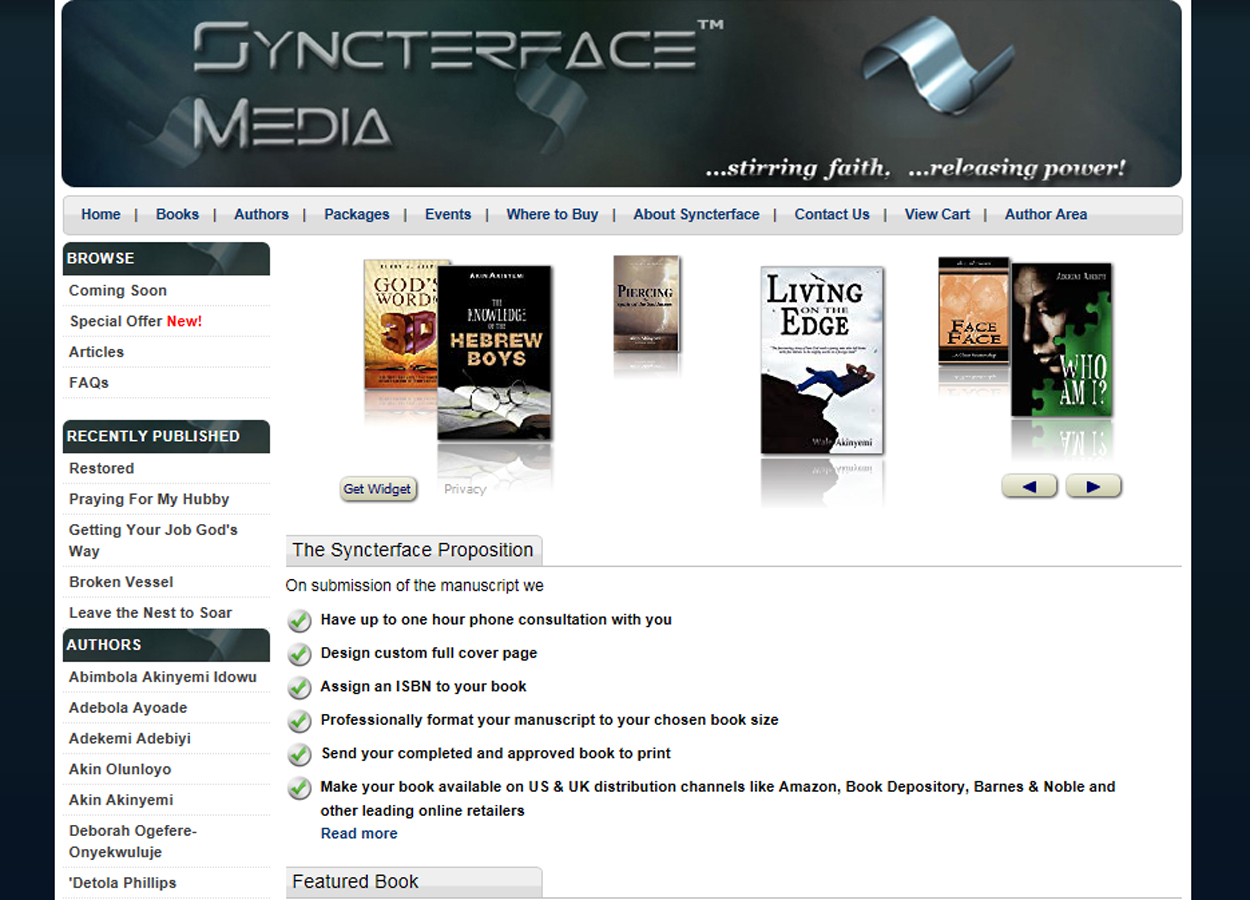1250x900 pixels.
Task: View author Akin Olunloyo
Action: 120,770
